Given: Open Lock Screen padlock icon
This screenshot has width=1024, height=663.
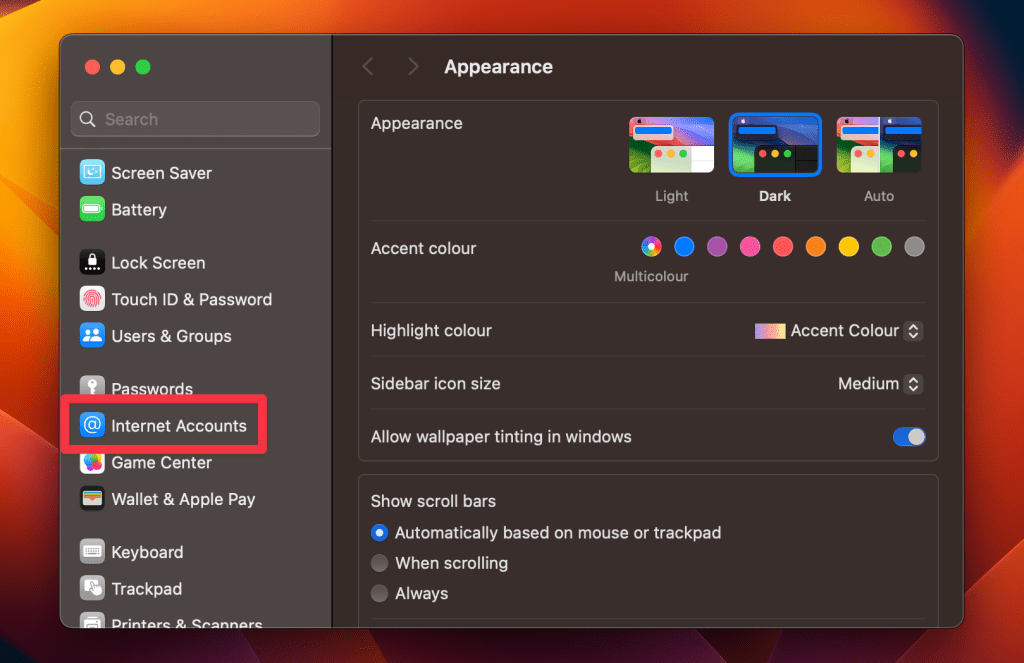Looking at the screenshot, I should (92, 263).
